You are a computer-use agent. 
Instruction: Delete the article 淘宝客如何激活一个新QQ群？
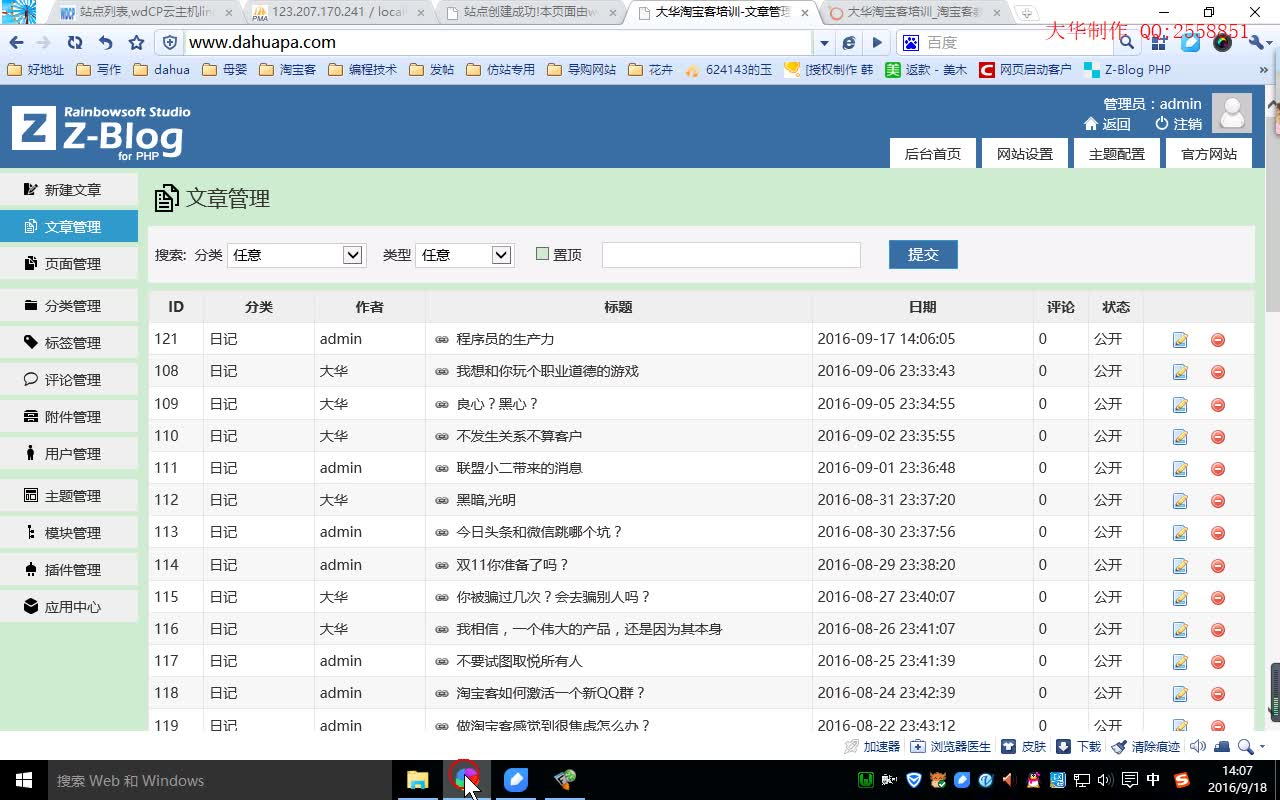1217,694
